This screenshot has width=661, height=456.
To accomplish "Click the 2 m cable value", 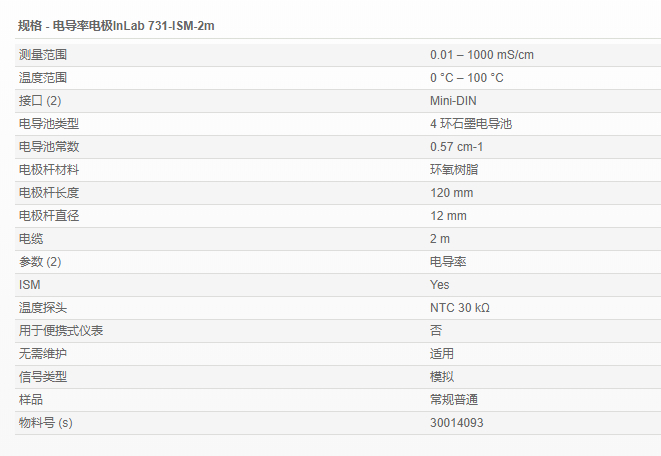I will [x=440, y=239].
